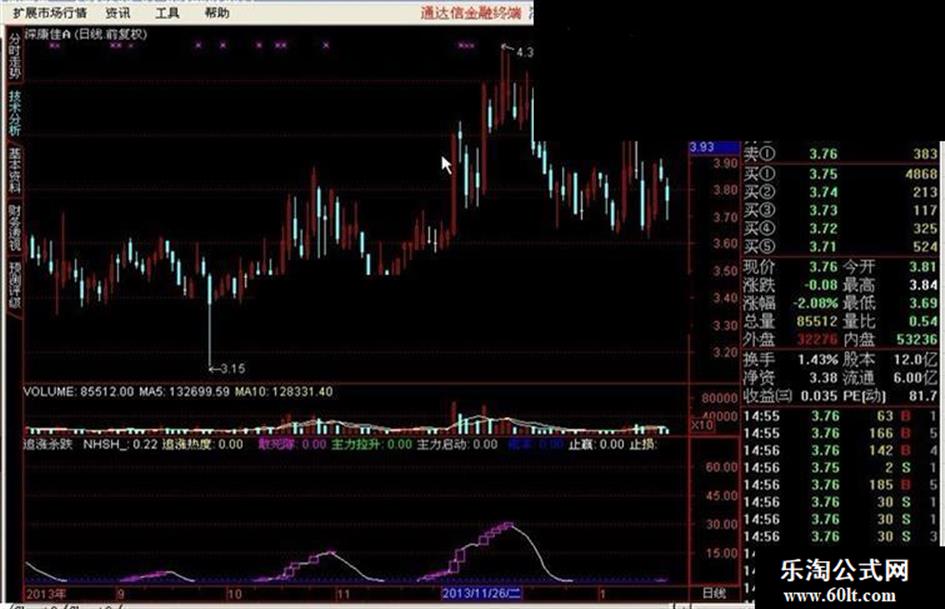
Task: Click the MA10: 128331.40 value
Action: 284,392
